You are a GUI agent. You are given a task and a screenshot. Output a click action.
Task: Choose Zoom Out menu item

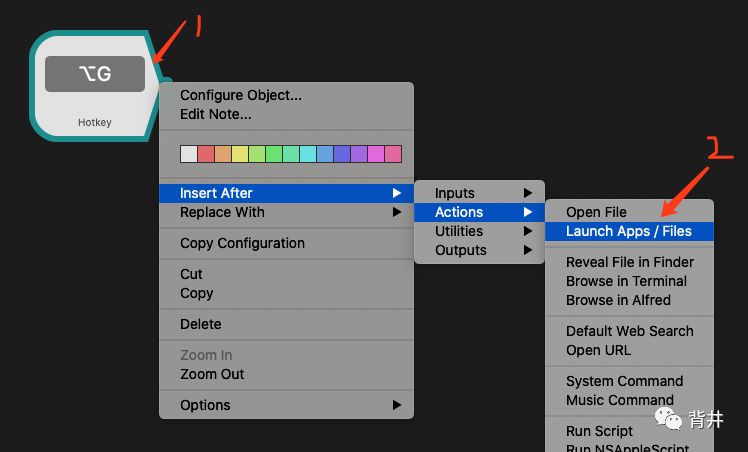pos(212,374)
